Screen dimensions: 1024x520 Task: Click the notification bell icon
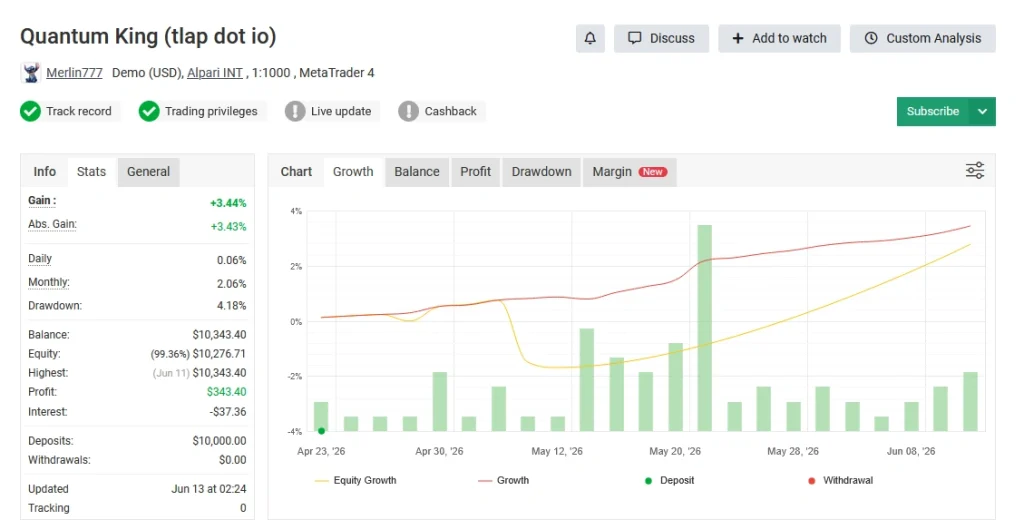(590, 39)
